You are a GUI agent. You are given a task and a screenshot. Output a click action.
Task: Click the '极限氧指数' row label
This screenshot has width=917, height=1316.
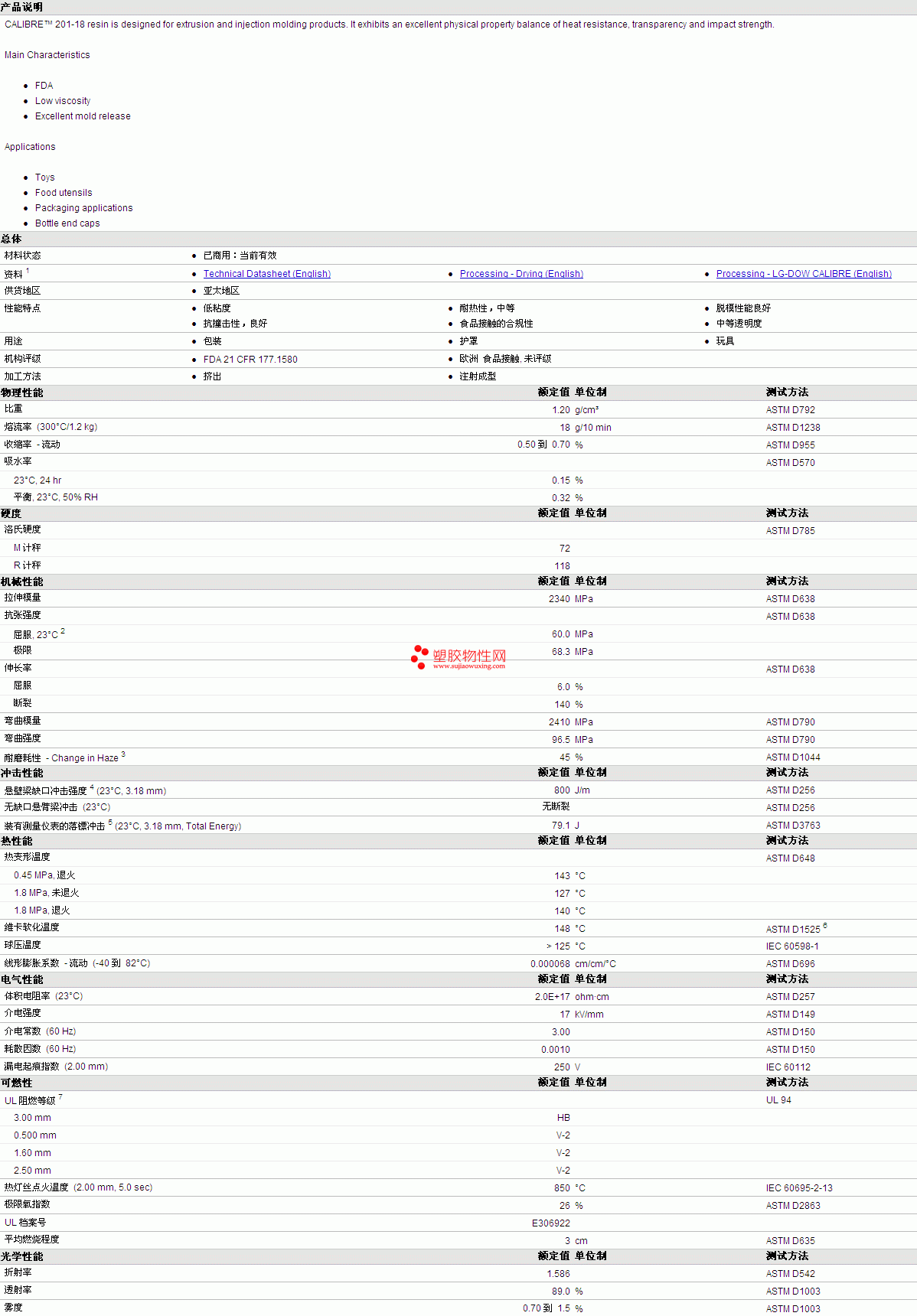click(x=27, y=1205)
